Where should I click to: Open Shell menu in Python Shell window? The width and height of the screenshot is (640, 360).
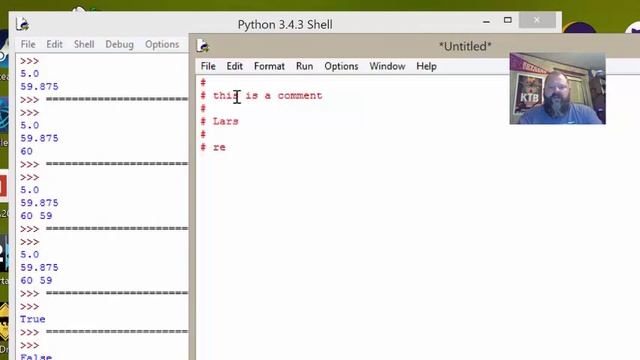click(84, 44)
